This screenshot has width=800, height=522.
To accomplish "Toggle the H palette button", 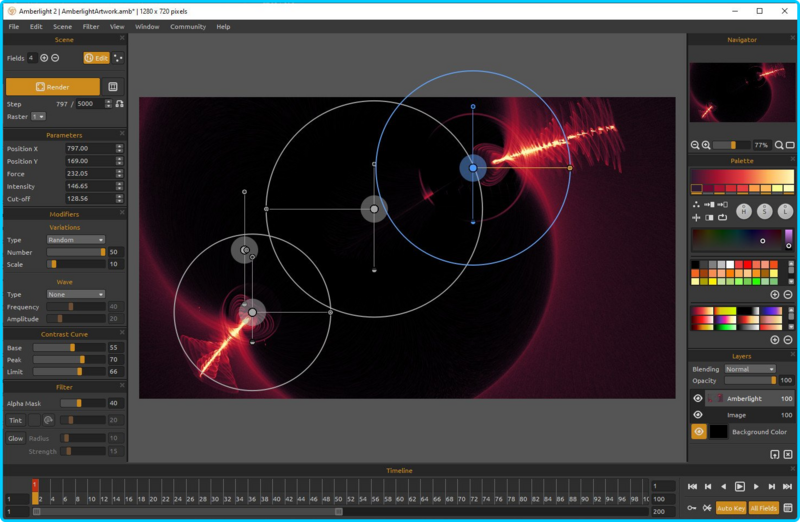I will (744, 211).
